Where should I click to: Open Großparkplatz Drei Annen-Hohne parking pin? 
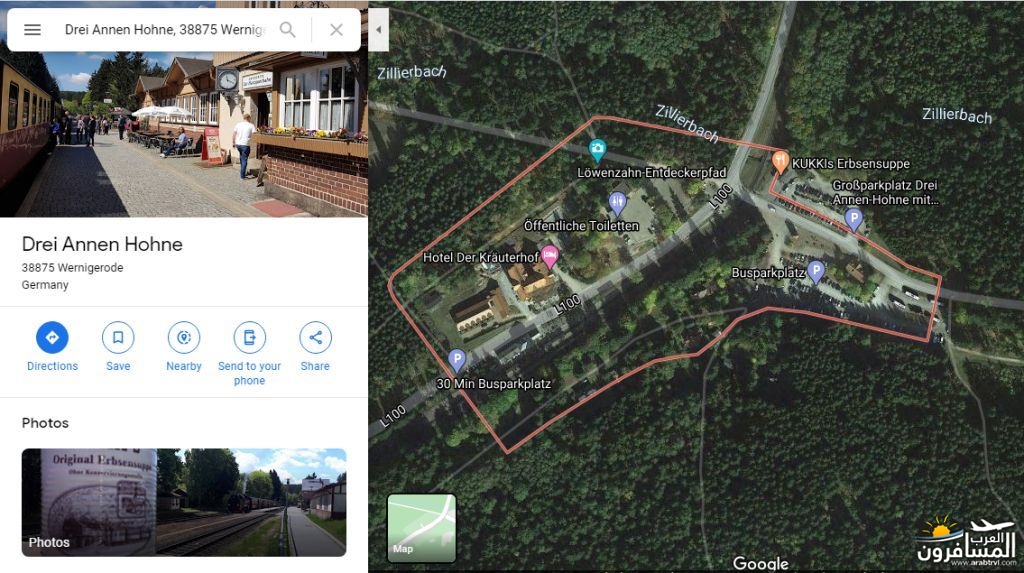coord(854,220)
